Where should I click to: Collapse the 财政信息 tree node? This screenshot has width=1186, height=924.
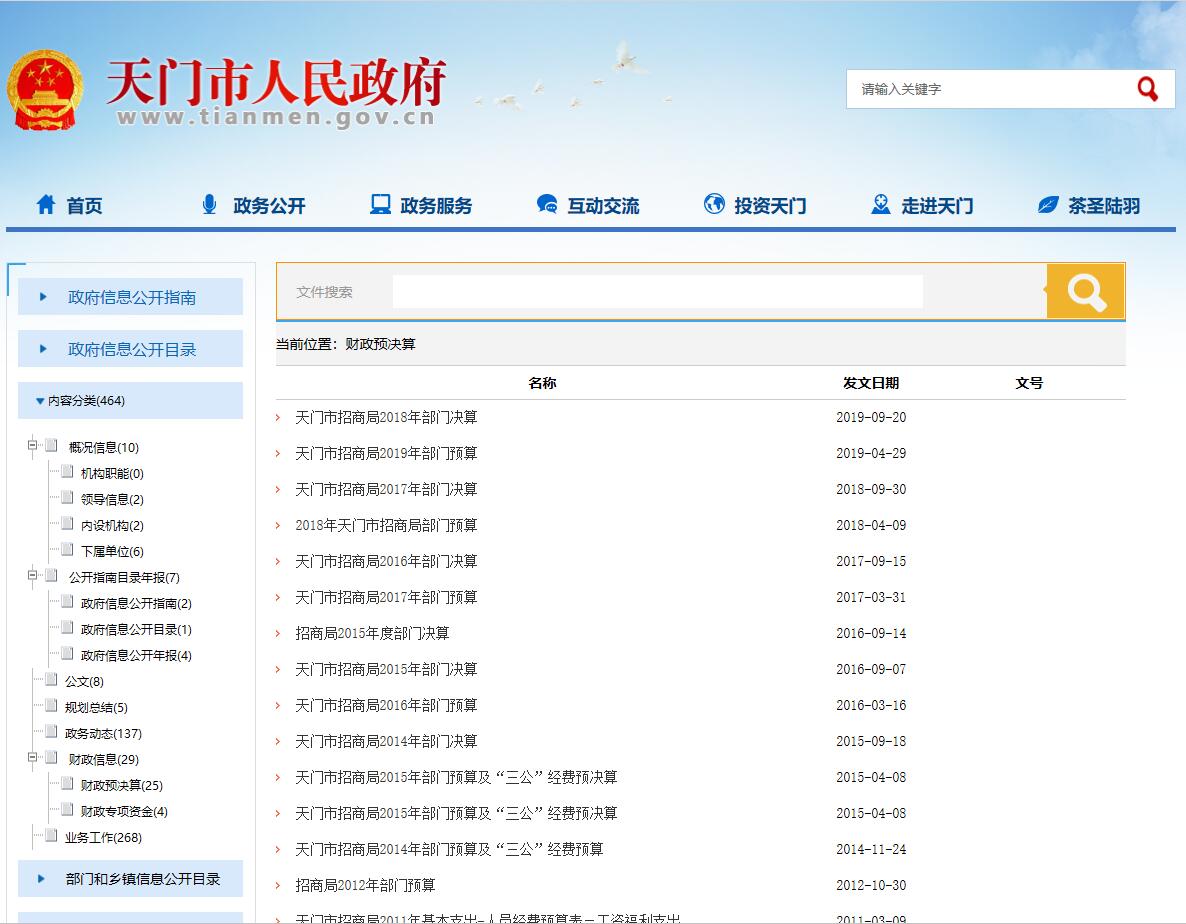[x=32, y=758]
